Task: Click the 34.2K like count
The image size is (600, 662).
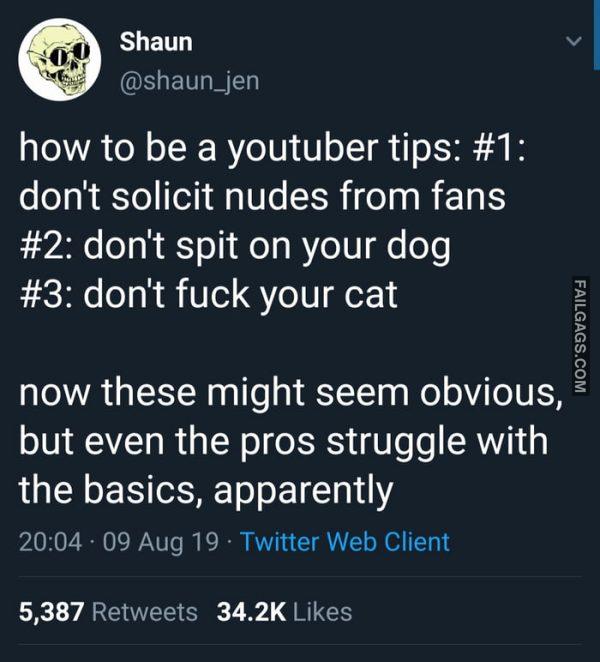Action: [x=251, y=612]
